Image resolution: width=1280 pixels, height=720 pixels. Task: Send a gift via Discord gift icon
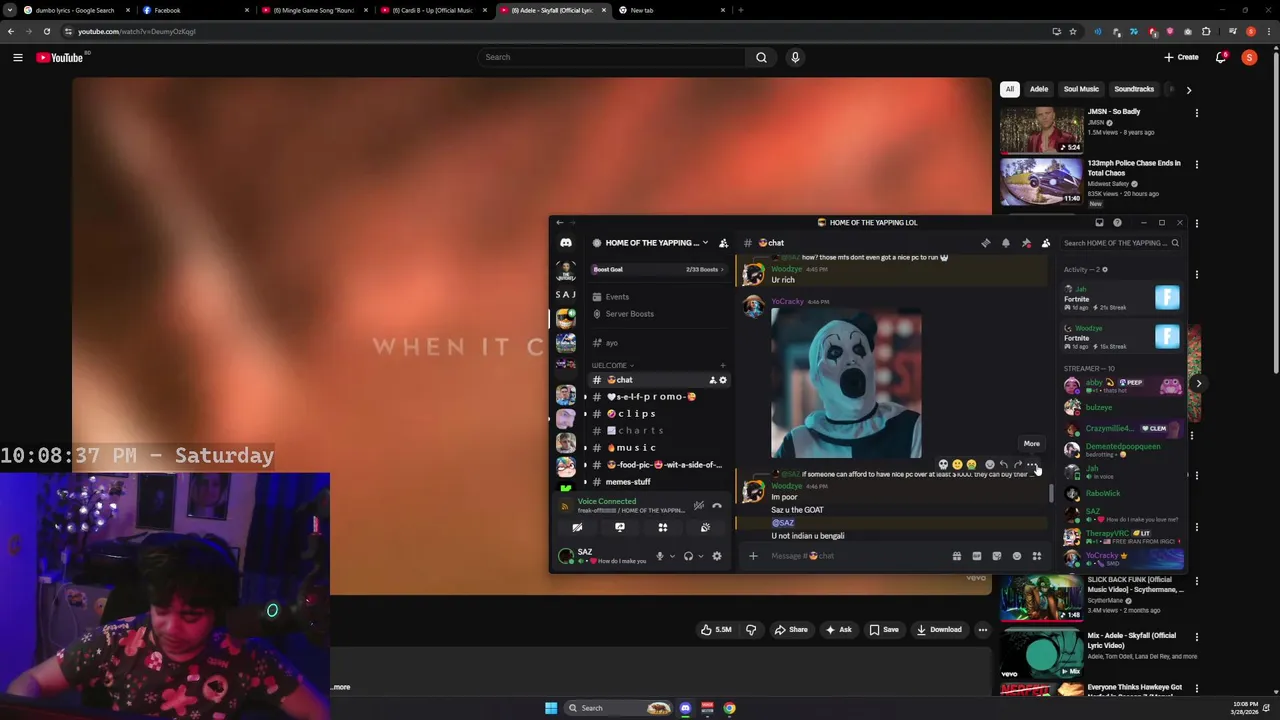coord(957,556)
